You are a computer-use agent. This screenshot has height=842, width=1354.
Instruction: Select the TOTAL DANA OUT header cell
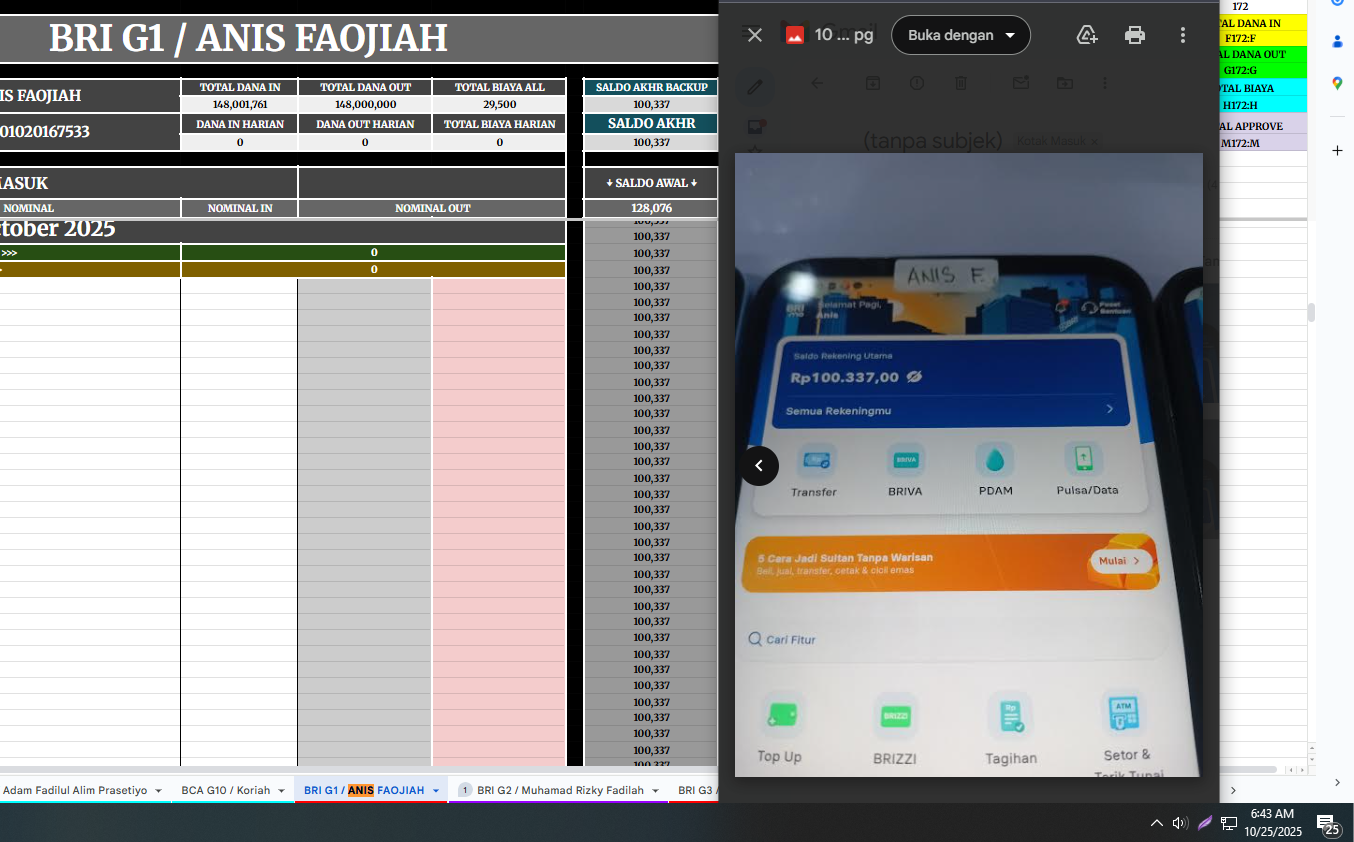(x=365, y=87)
